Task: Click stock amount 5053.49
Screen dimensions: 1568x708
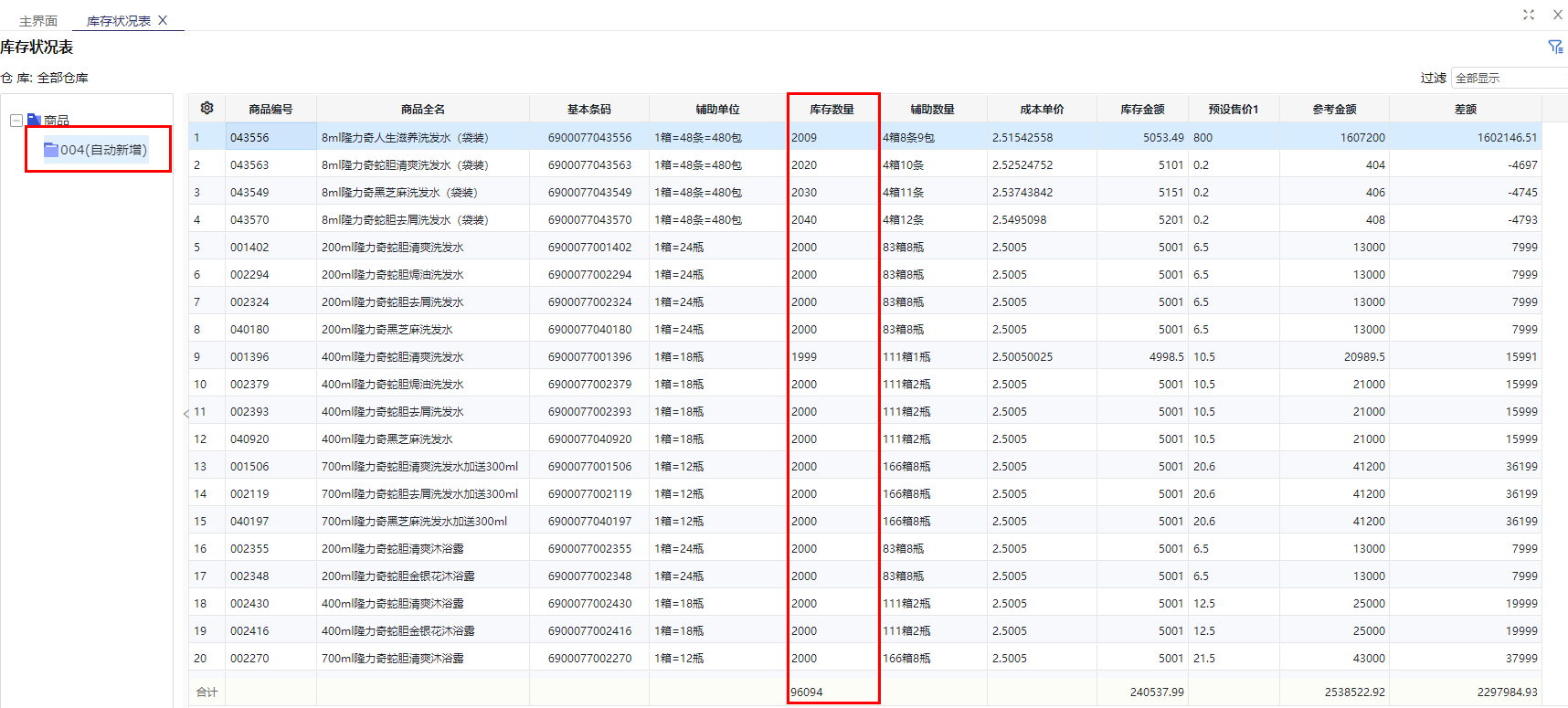Action: [x=1163, y=137]
